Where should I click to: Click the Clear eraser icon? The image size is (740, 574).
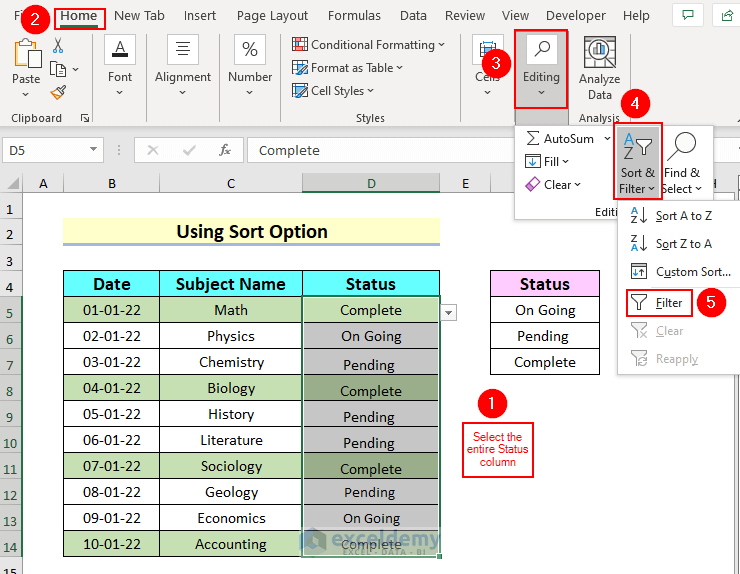(532, 184)
